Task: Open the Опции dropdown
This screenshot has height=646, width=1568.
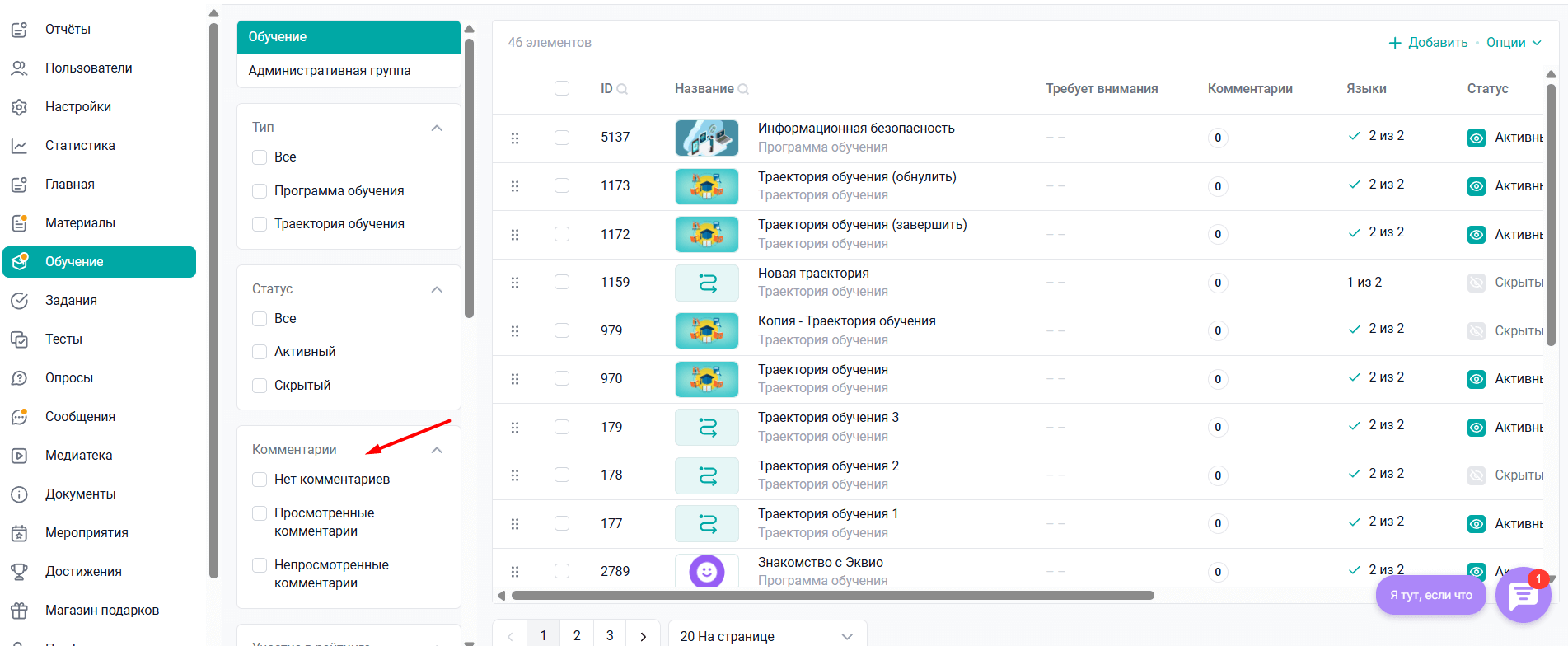Action: click(1514, 43)
